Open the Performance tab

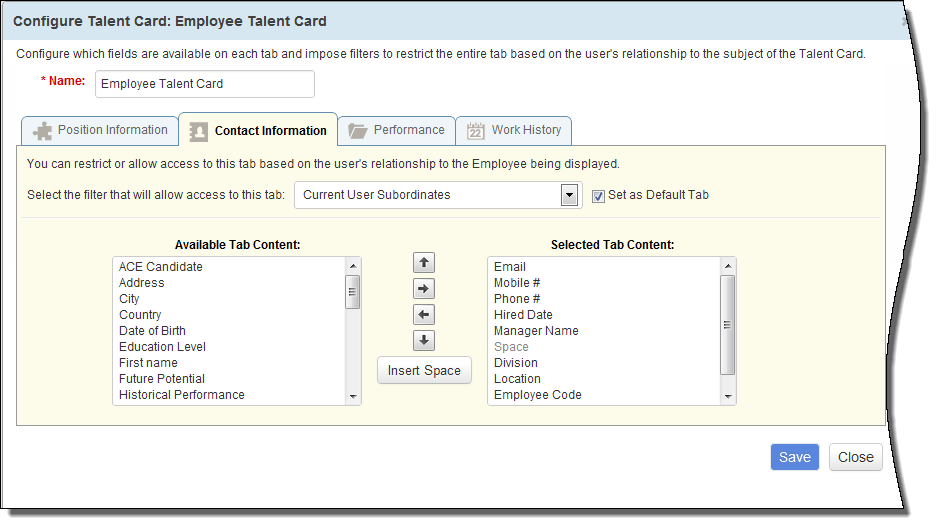coord(396,130)
